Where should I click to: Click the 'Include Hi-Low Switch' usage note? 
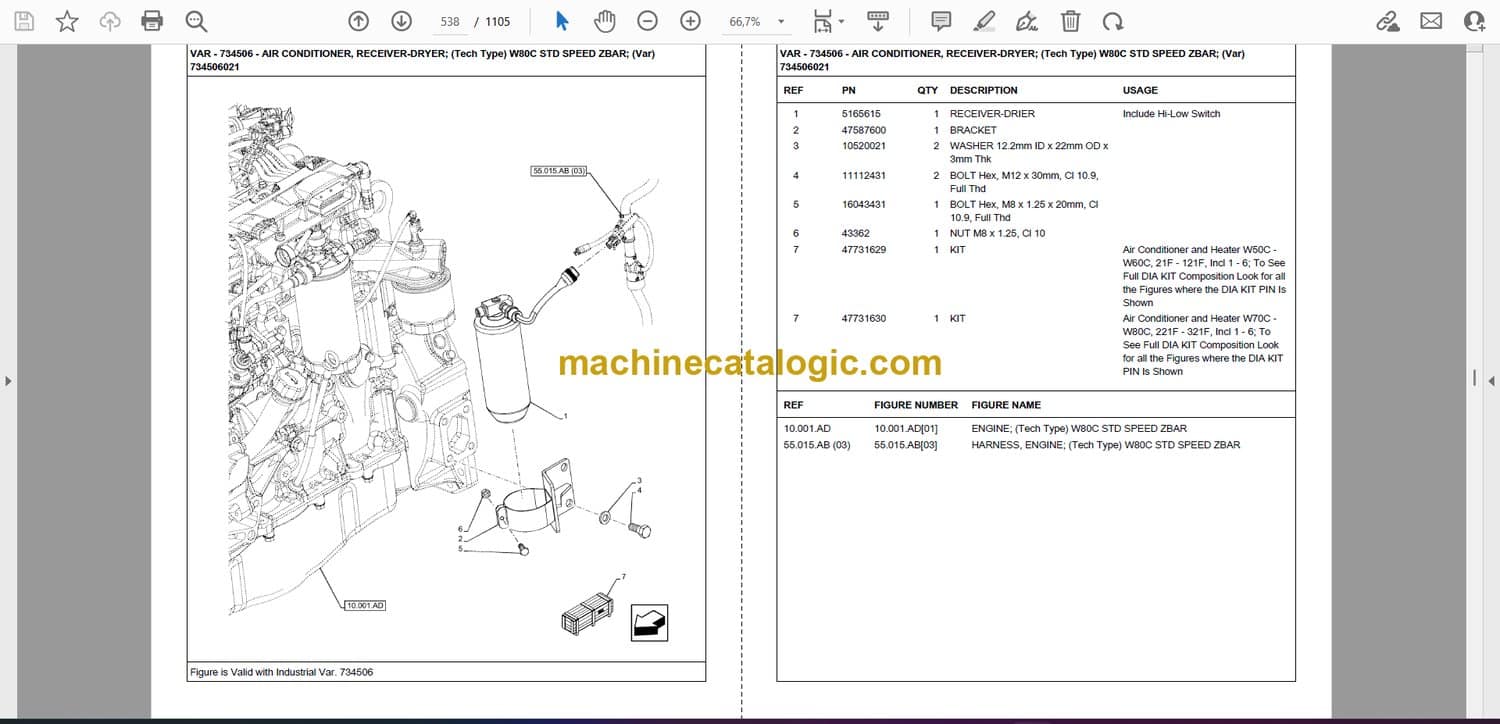[1171, 114]
